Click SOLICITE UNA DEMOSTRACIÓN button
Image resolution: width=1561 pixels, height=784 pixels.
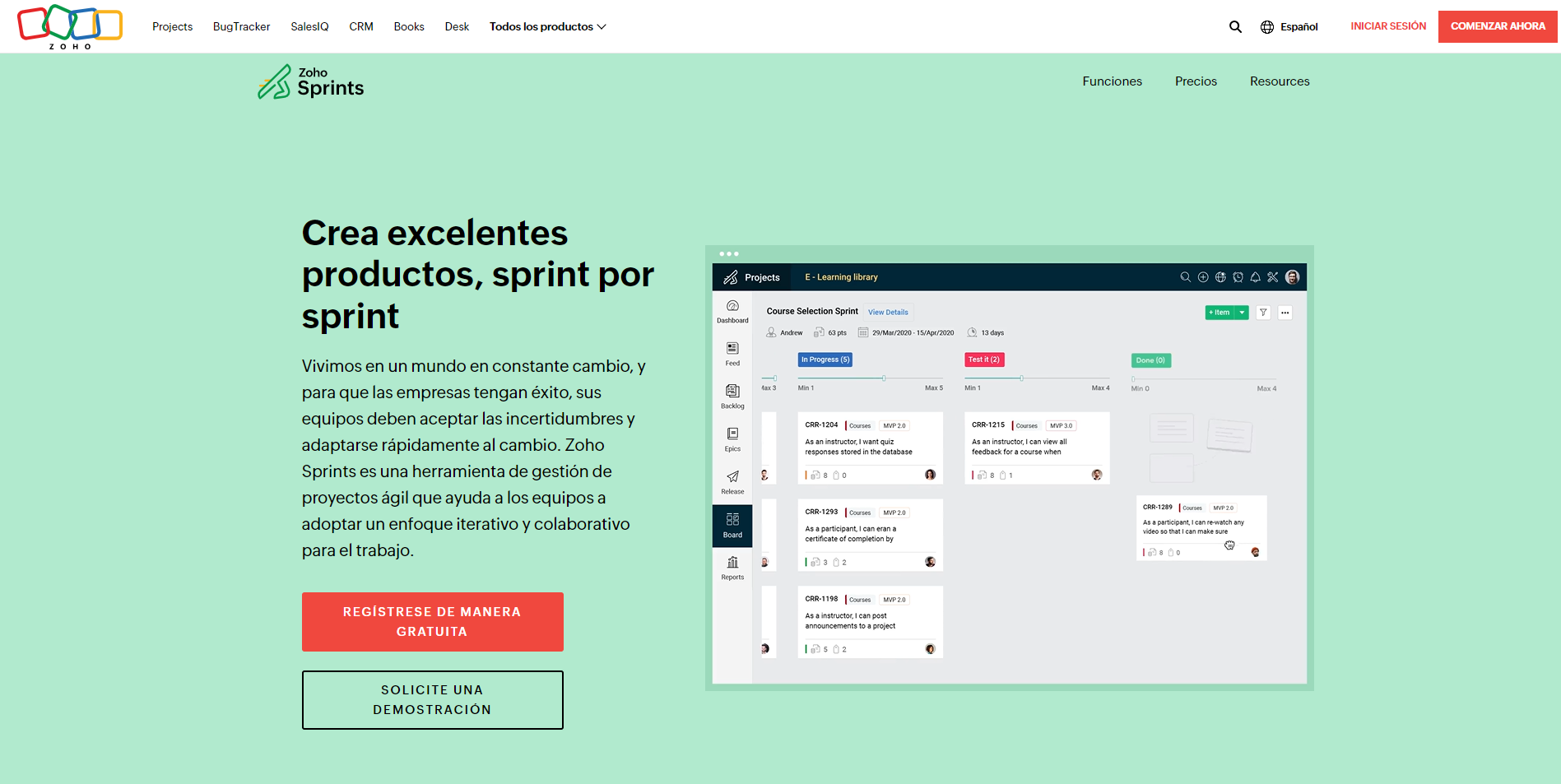433,700
